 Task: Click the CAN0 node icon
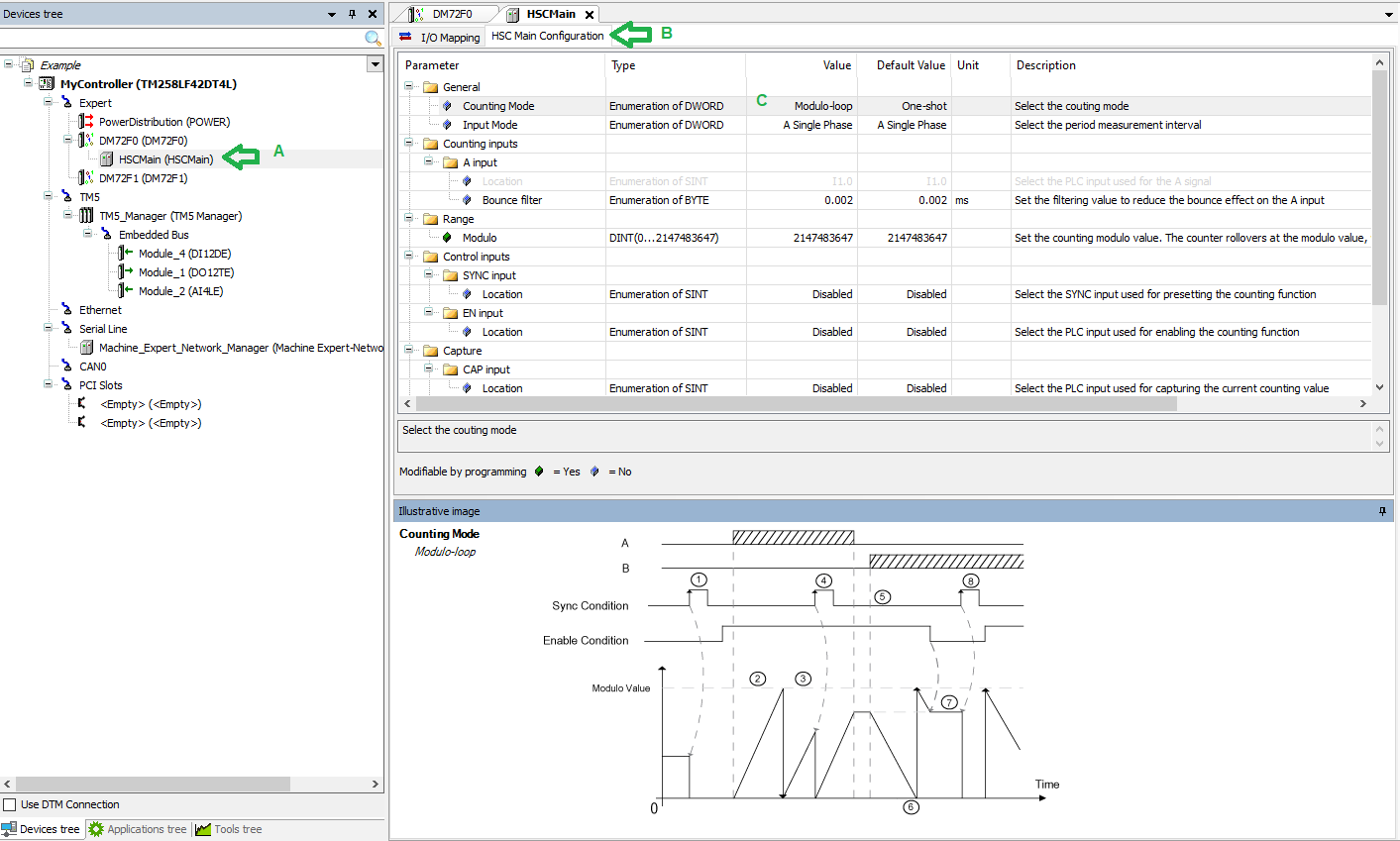[66, 367]
